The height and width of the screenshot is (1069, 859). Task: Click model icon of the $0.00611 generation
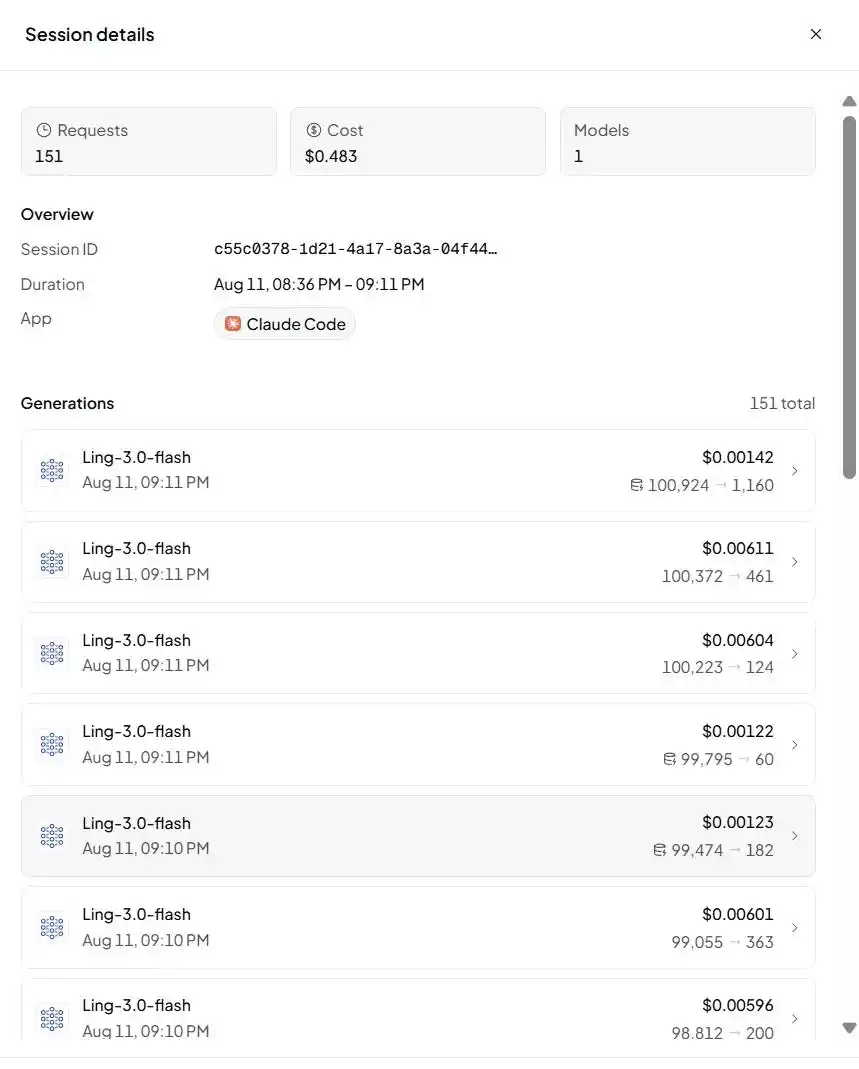pos(52,562)
